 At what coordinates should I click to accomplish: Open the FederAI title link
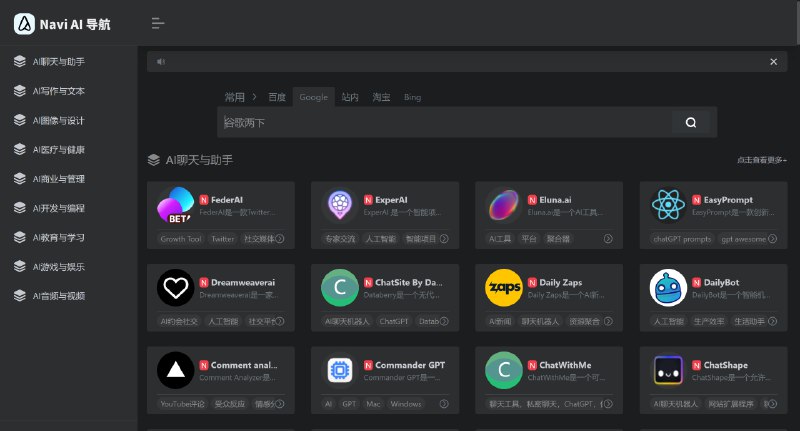pyautogui.click(x=227, y=200)
